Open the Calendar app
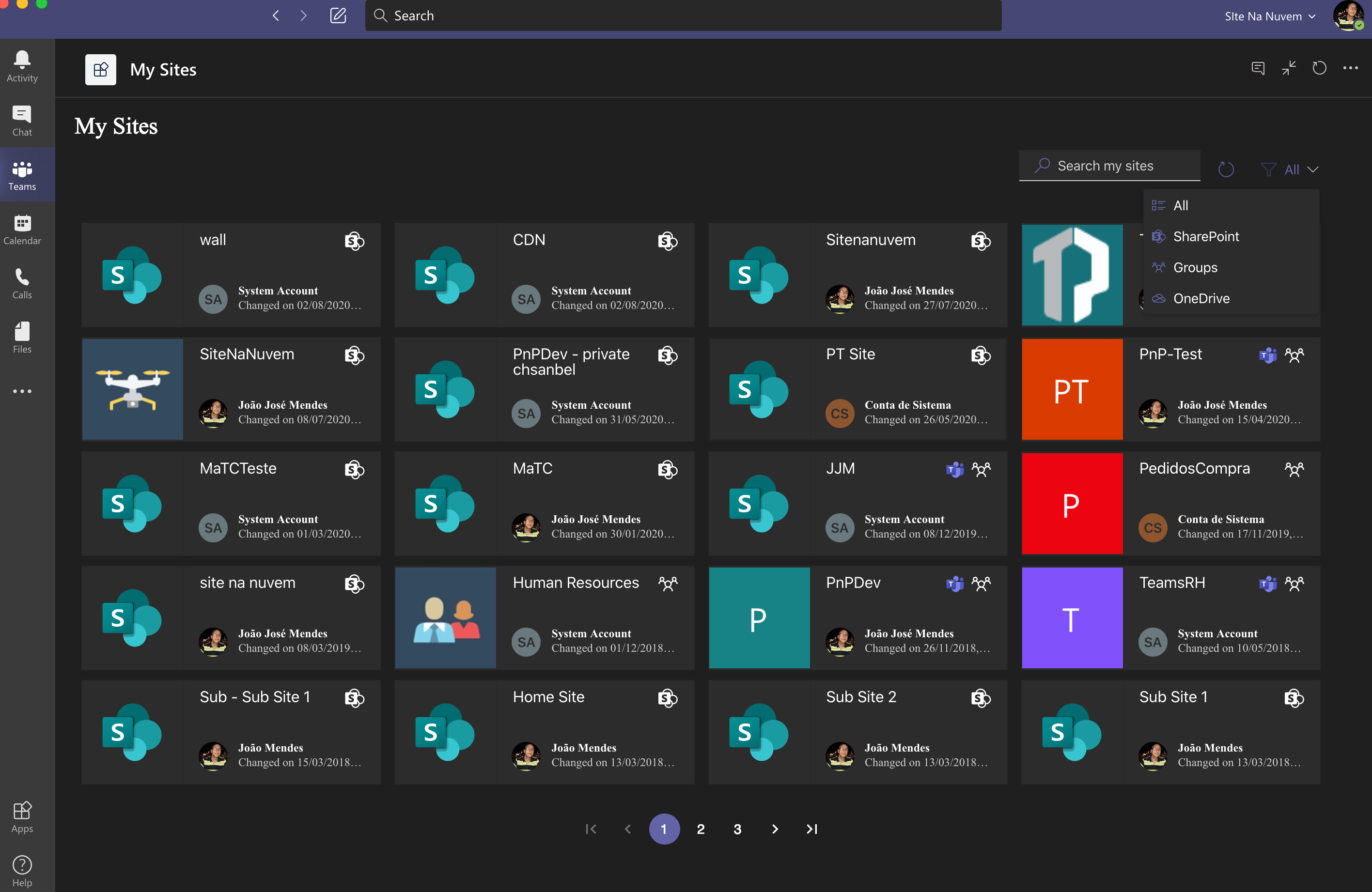Screen dimensions: 1372x892 click(x=22, y=230)
